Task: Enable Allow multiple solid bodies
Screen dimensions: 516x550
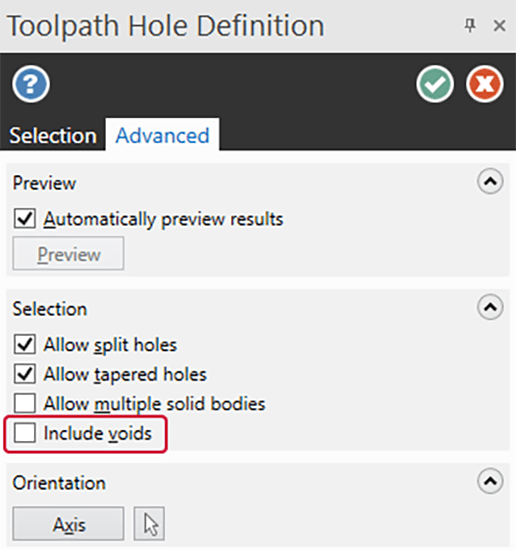Action: pos(25,403)
